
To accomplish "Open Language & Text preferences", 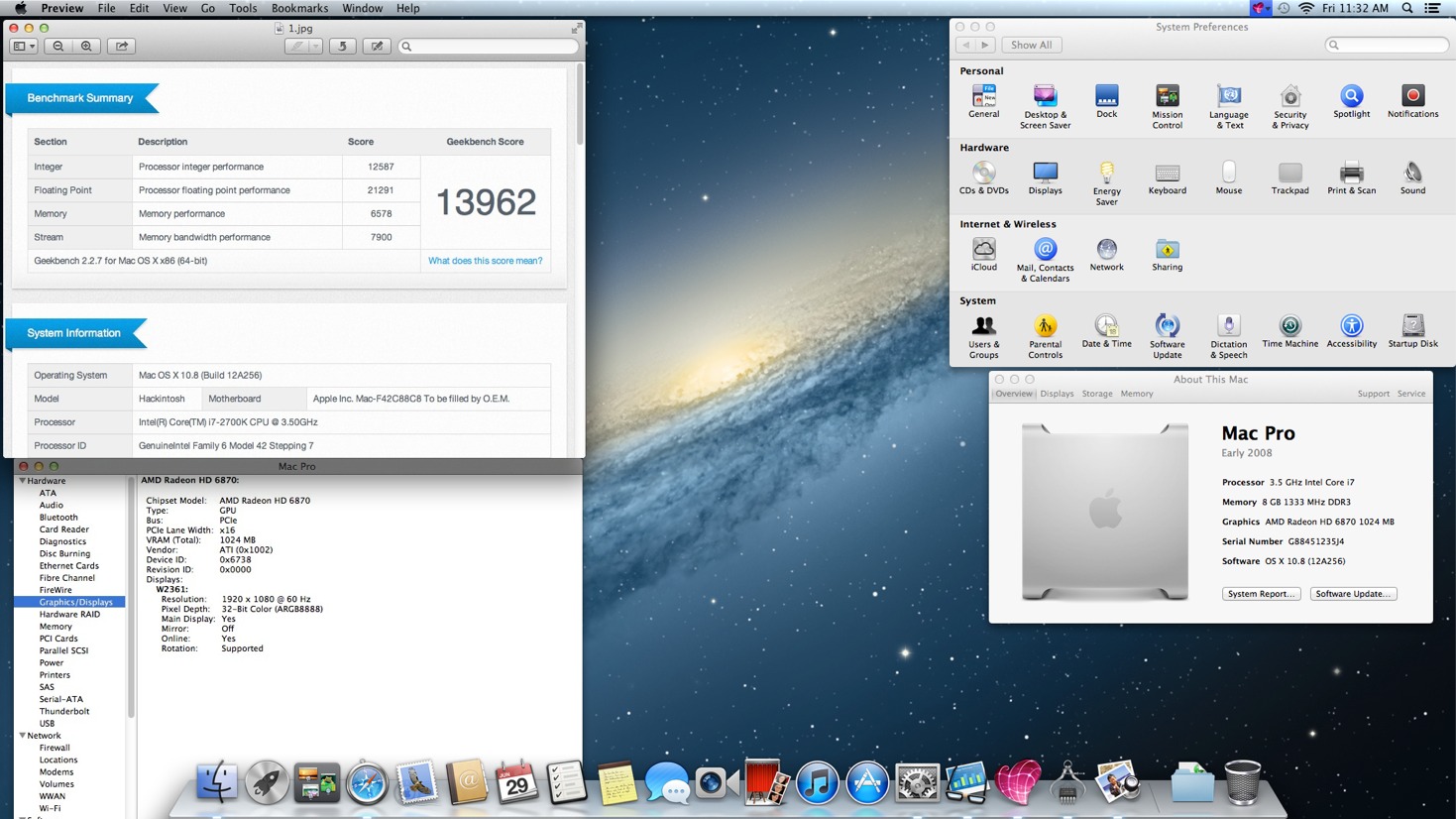I will 1228,107.
